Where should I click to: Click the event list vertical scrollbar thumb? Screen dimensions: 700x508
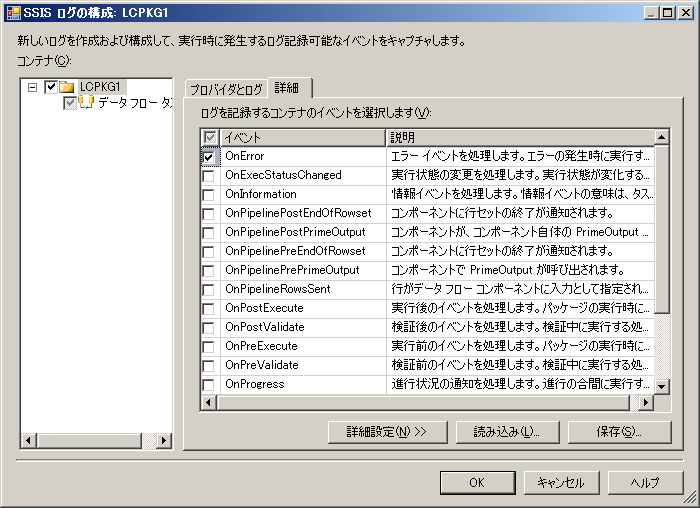[x=662, y=229]
